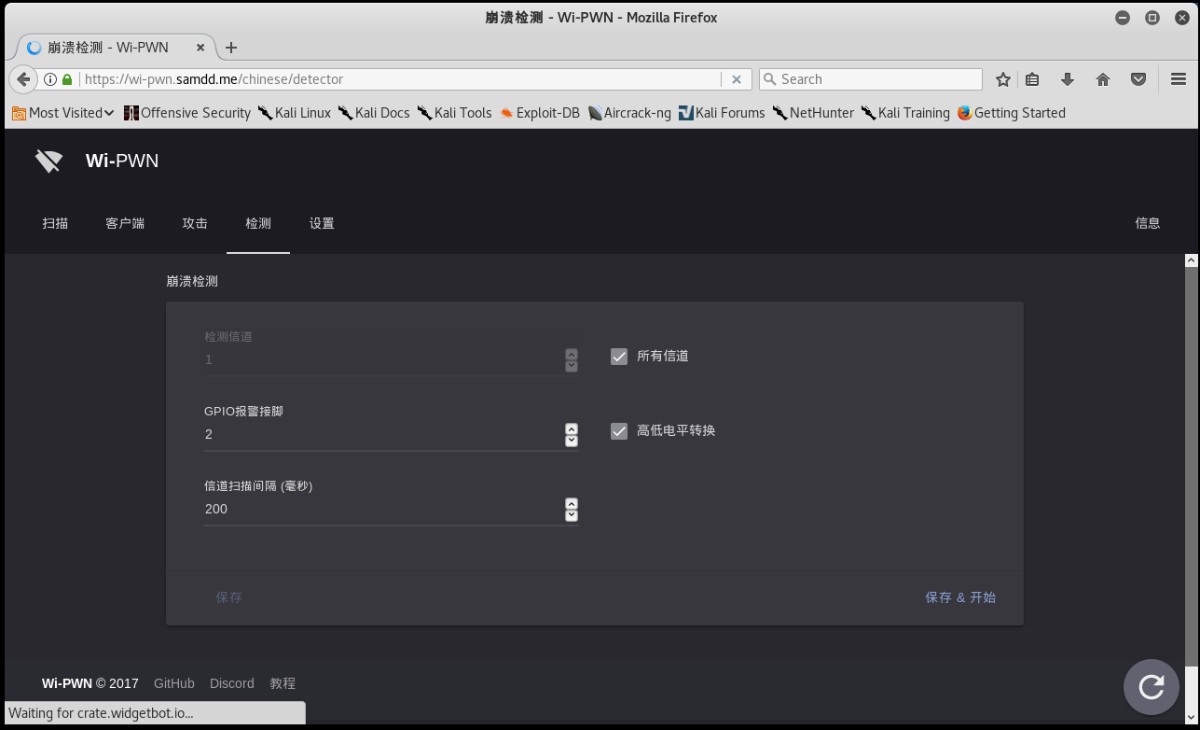Increase the GPIO报警接脚 value with up arrow
This screenshot has width=1200, height=730.
(571, 429)
